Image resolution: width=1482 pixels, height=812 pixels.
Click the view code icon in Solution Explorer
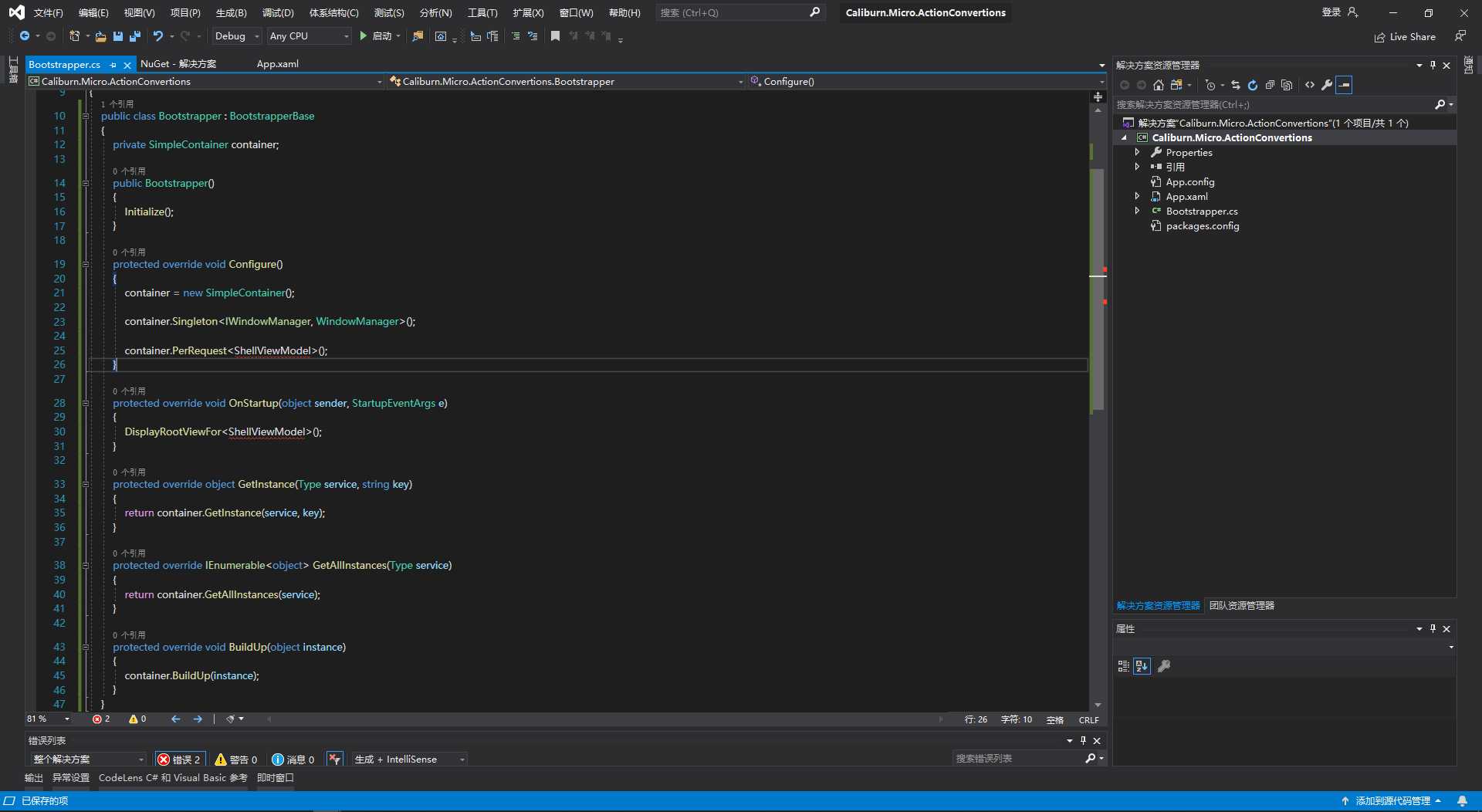click(x=1310, y=85)
